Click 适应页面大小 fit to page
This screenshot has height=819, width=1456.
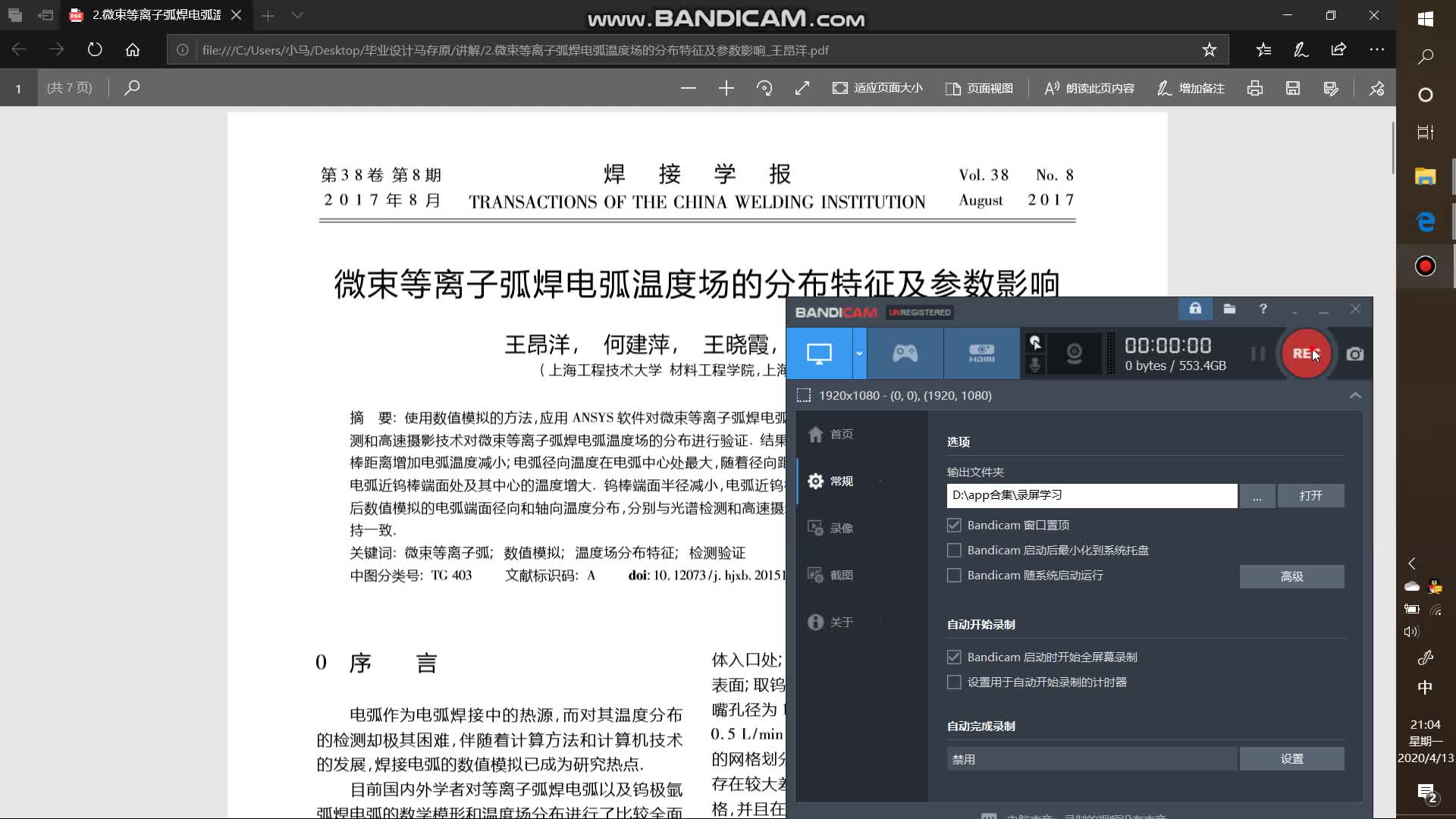click(x=877, y=88)
